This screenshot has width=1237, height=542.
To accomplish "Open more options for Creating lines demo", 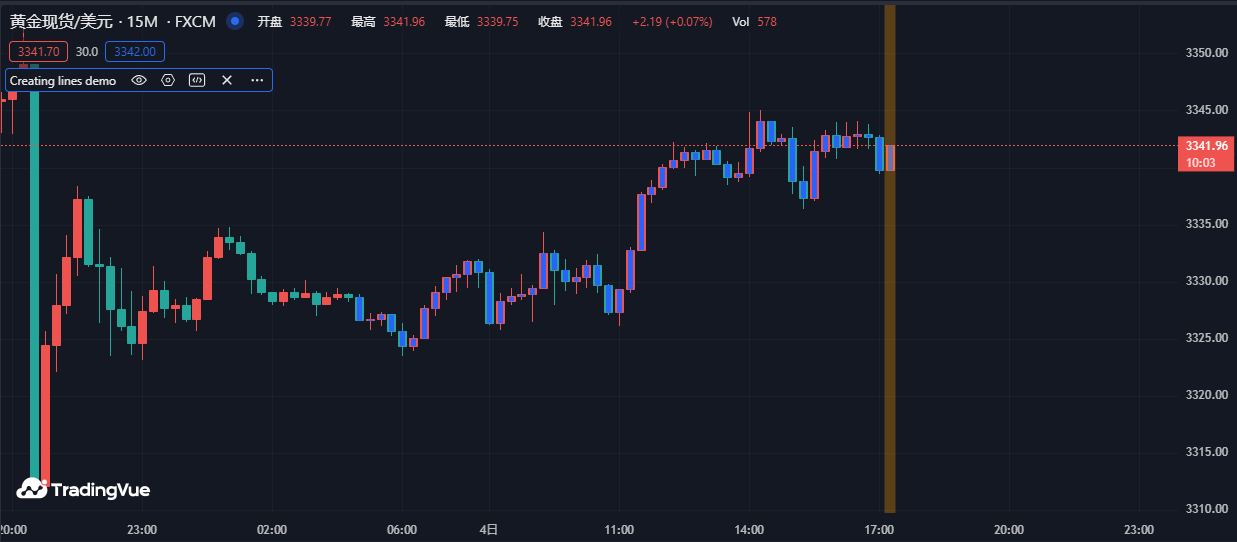I will [x=257, y=80].
